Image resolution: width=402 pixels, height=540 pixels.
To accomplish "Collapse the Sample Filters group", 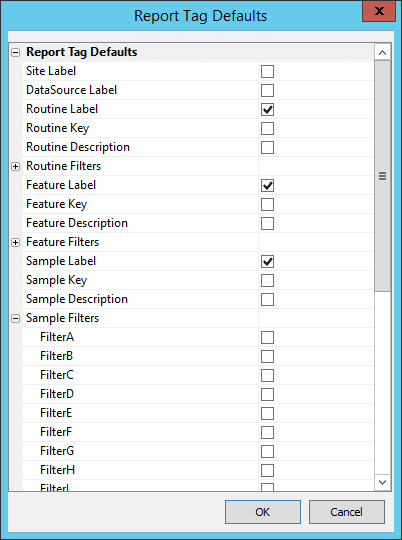I will 16,319.
